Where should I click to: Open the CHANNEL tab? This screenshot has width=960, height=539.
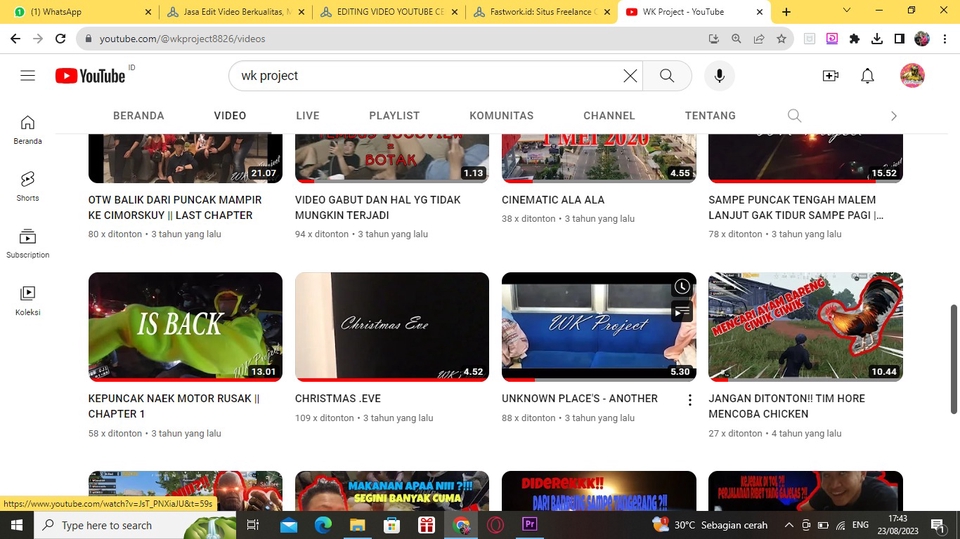[x=609, y=115]
